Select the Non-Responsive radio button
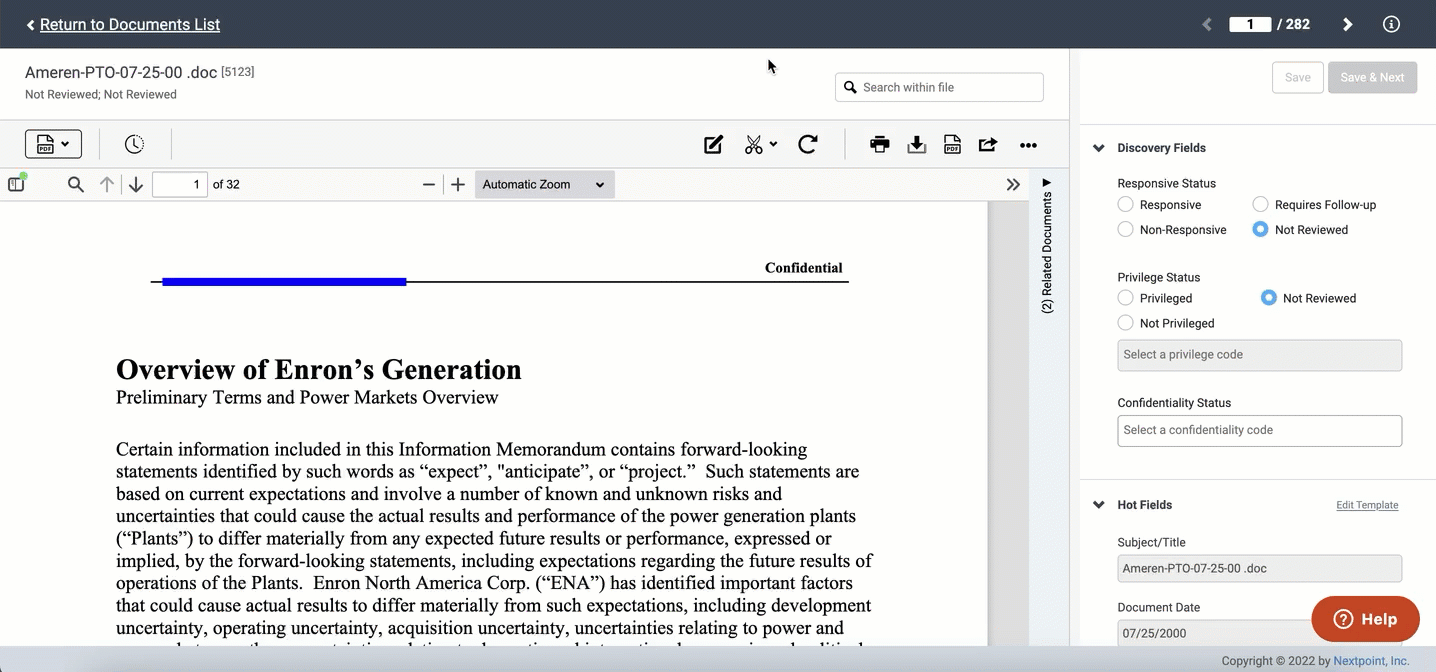The image size is (1436, 672). (1125, 229)
